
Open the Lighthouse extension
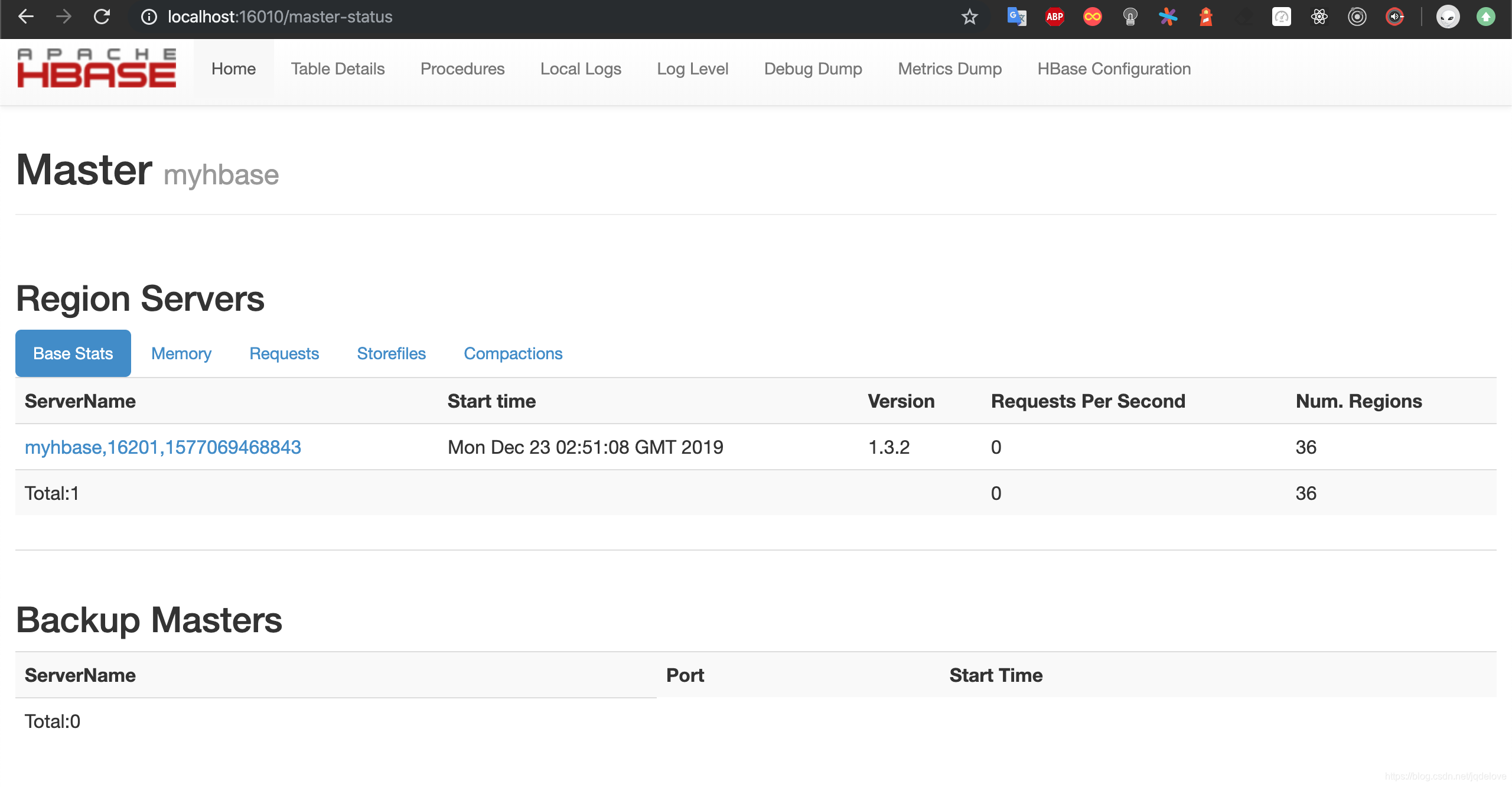(x=1205, y=17)
